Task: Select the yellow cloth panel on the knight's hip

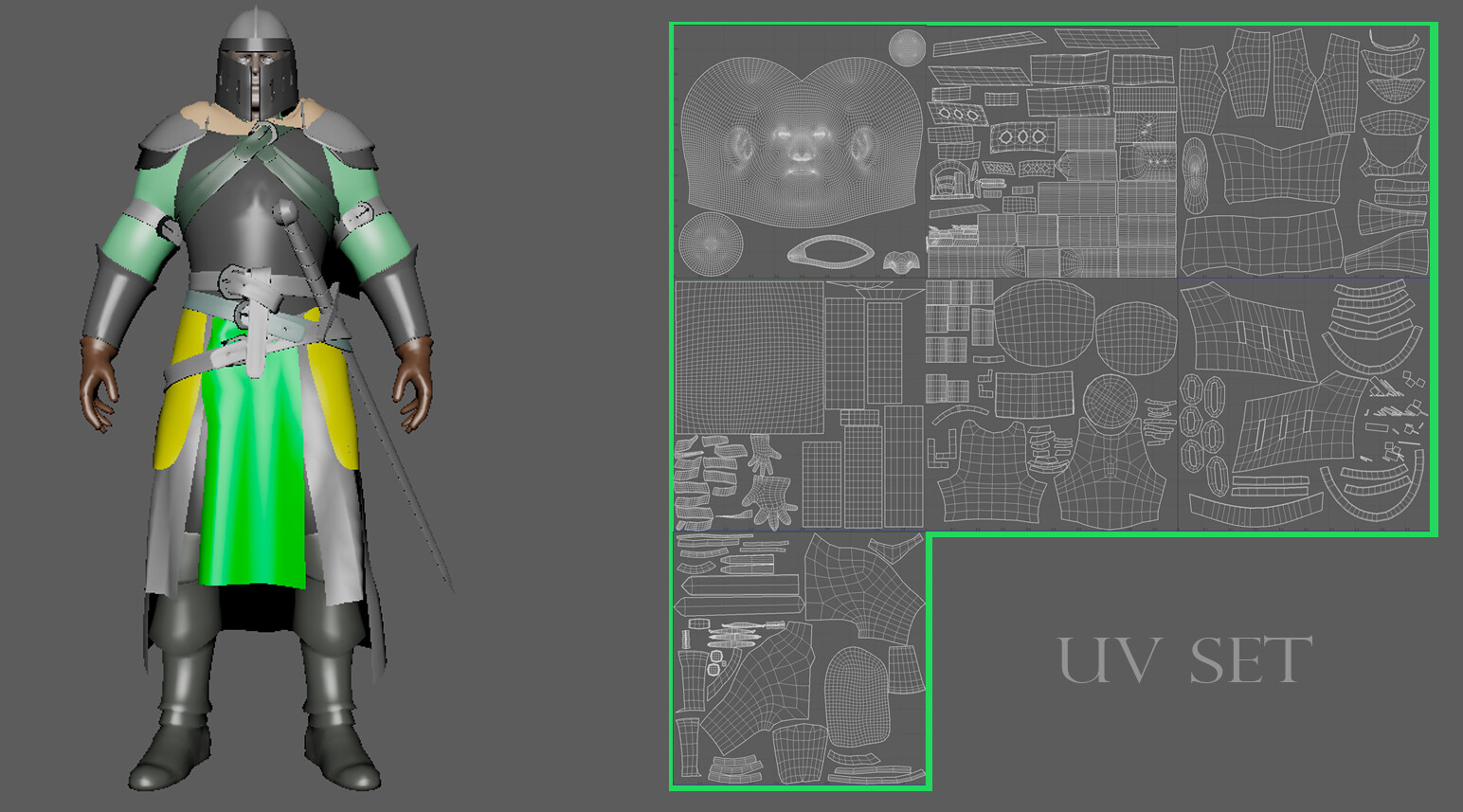Action: pyautogui.click(x=180, y=388)
